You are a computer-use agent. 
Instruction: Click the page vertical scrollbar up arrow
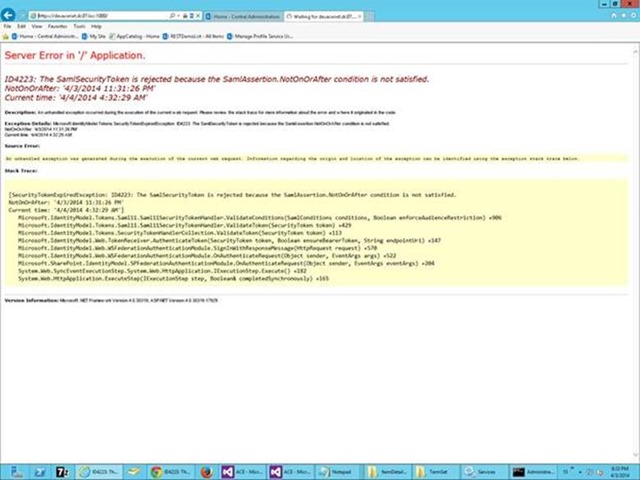point(636,52)
